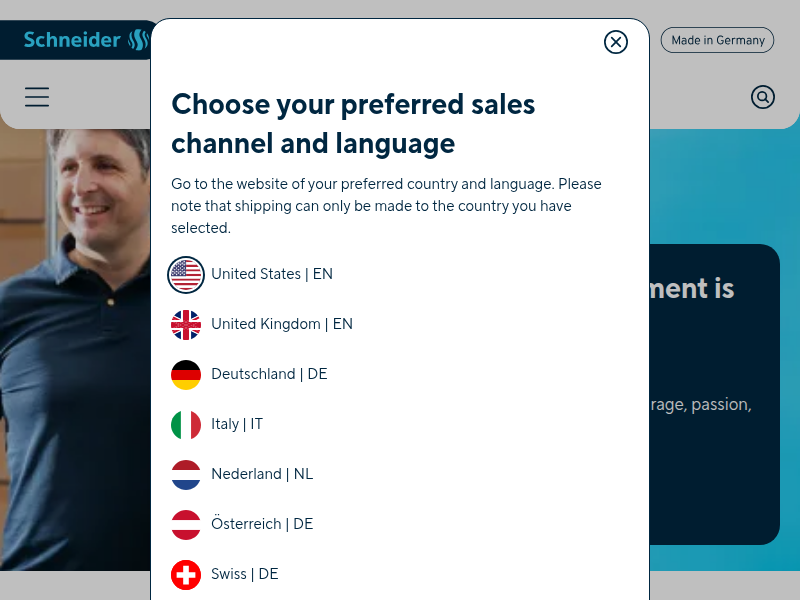
Task: Close the sales channel dialog
Action: click(616, 42)
